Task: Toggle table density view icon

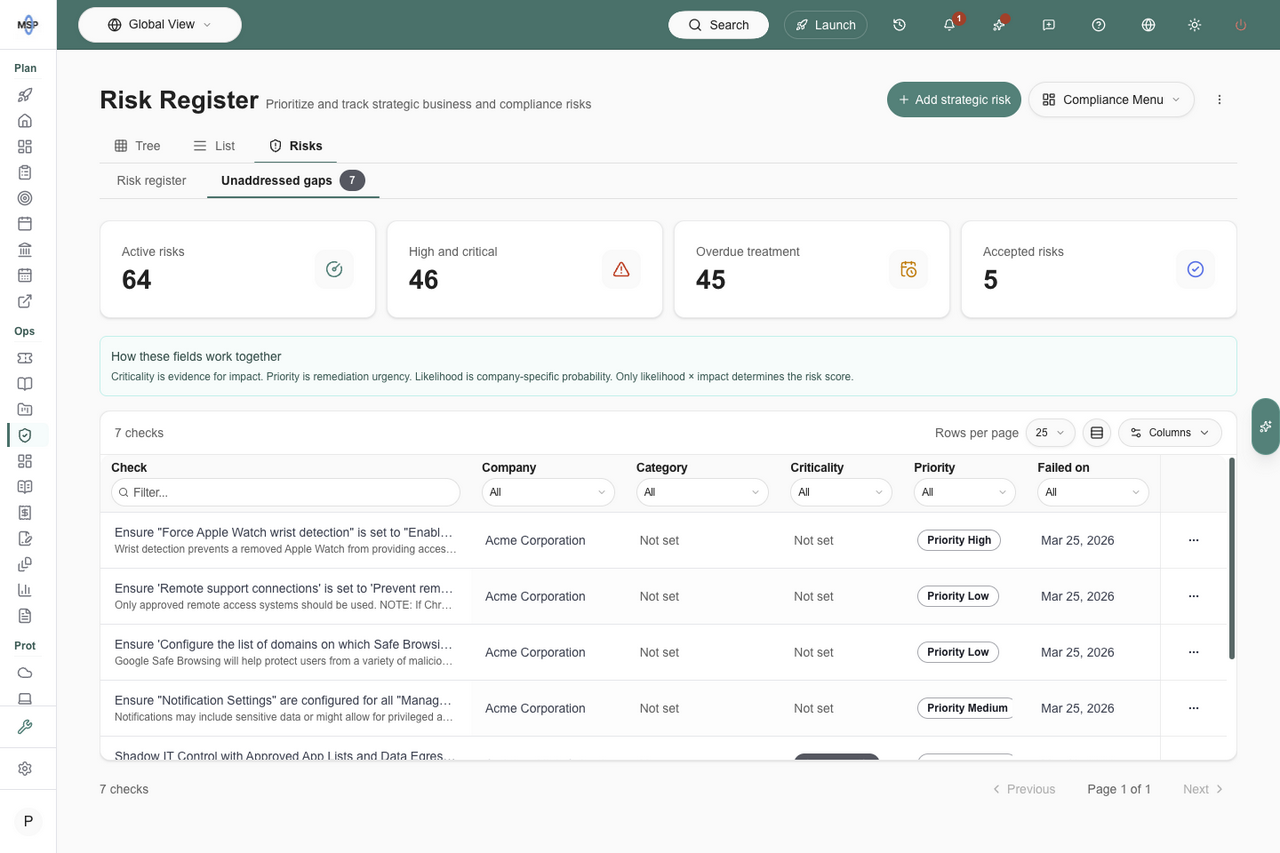Action: pyautogui.click(x=1097, y=433)
